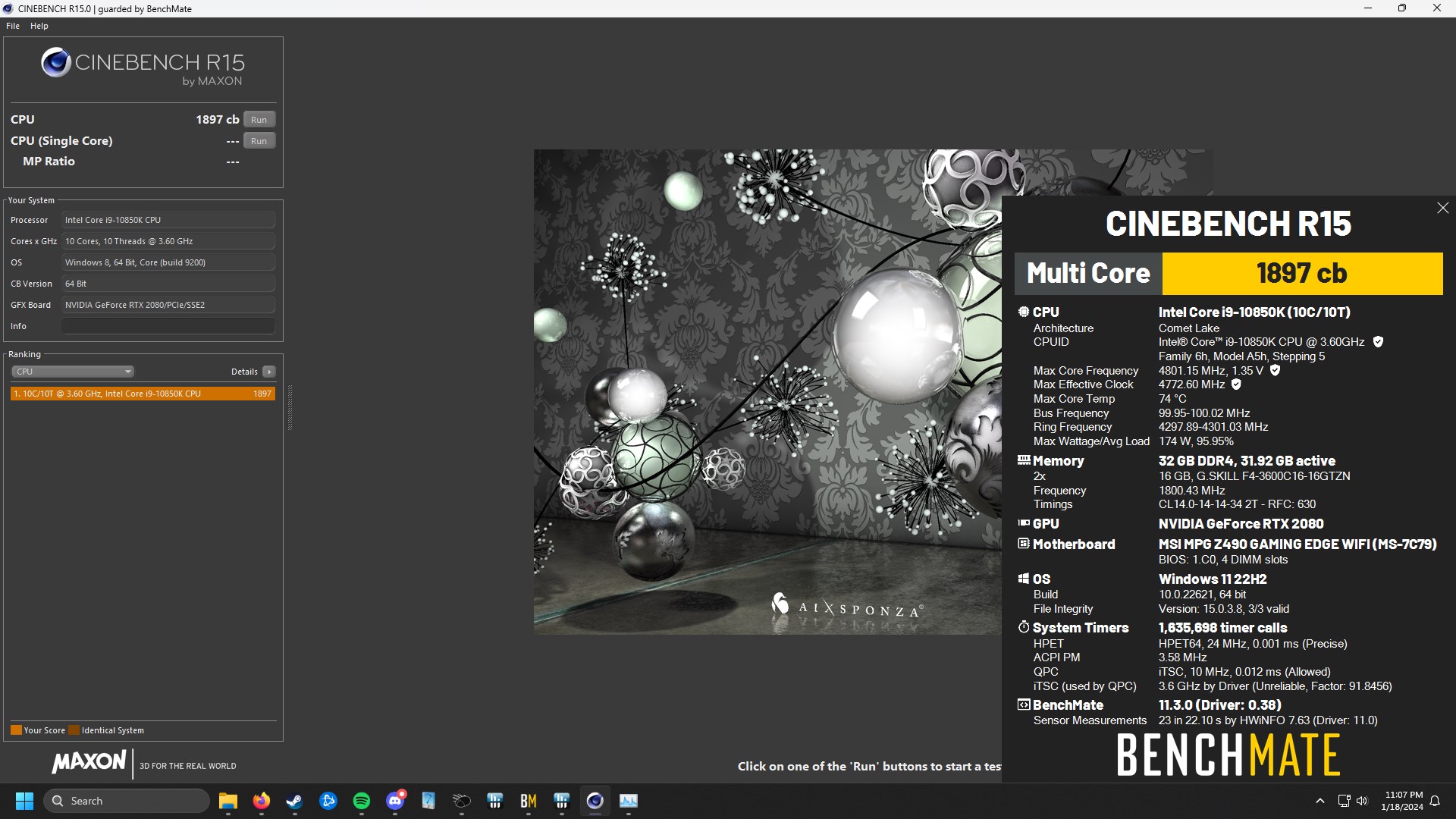Viewport: 1456px width, 819px height.
Task: Open Battle.net from the taskbar
Action: [328, 801]
